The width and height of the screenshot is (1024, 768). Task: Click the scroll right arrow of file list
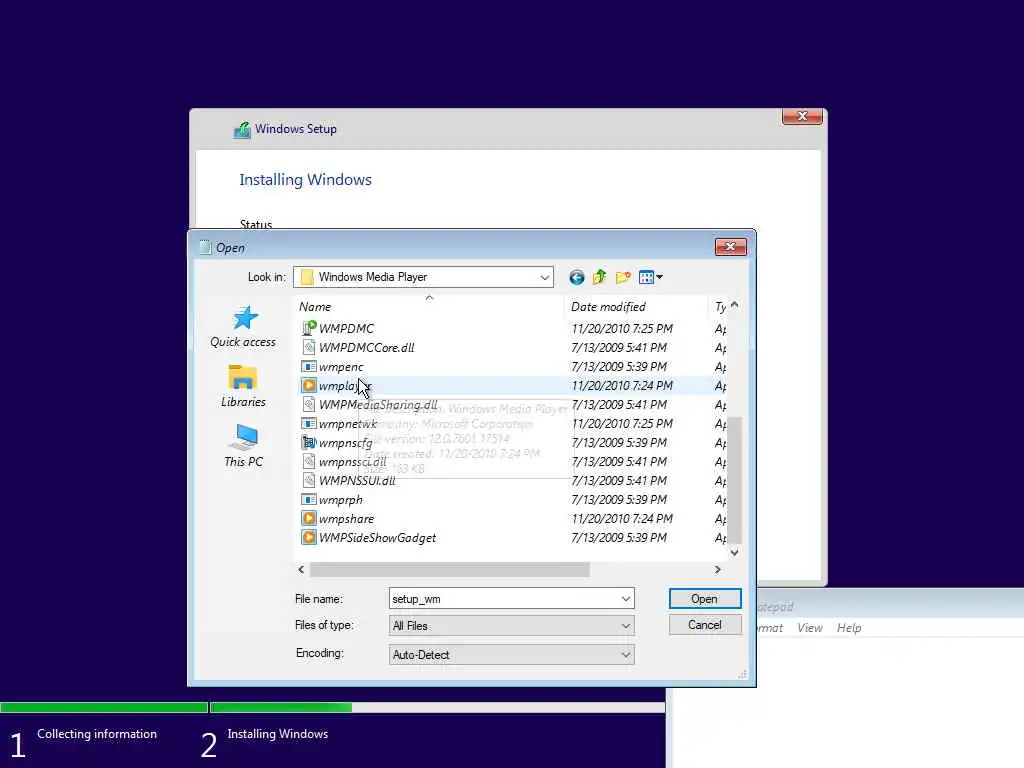point(717,569)
